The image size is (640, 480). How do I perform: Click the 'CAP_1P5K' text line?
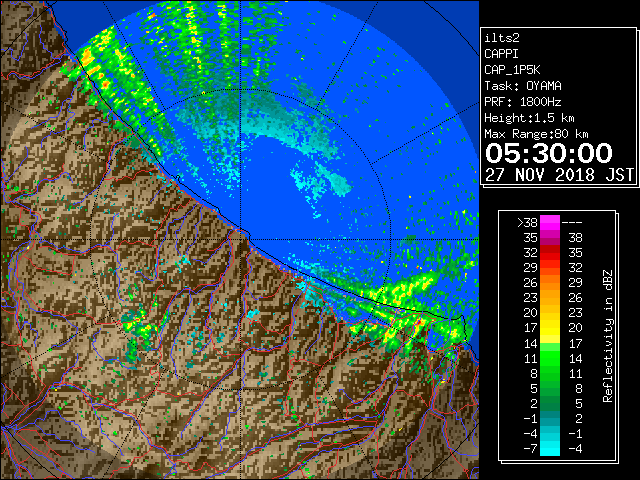click(512, 70)
